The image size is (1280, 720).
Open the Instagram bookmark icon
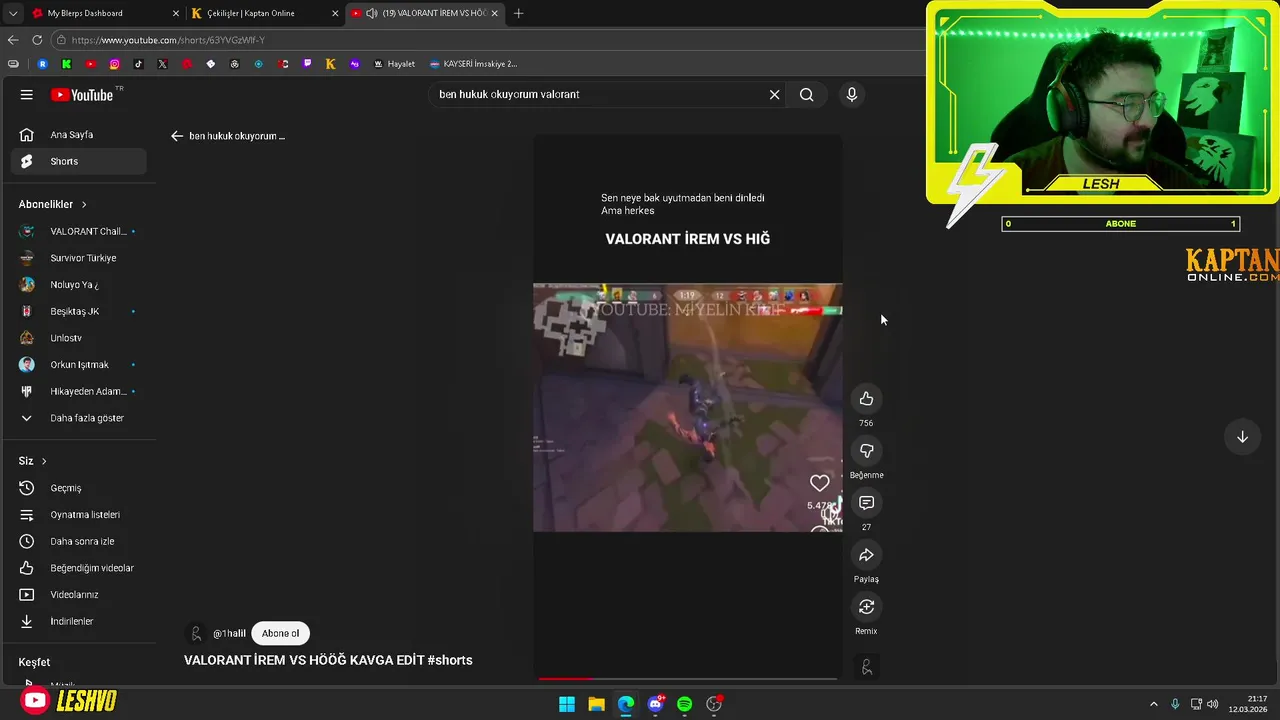pyautogui.click(x=114, y=64)
